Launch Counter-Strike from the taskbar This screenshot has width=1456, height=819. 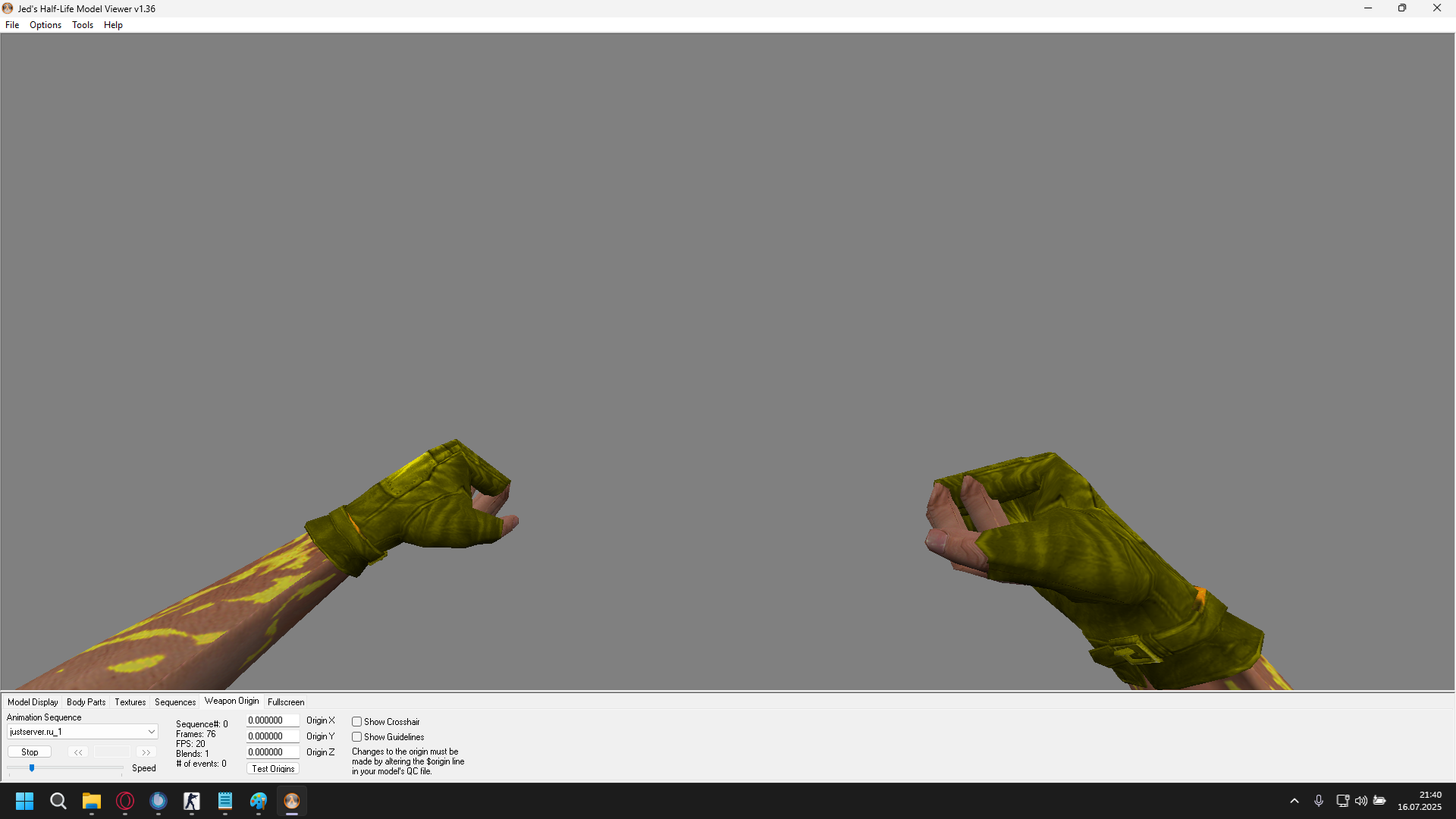(x=192, y=801)
